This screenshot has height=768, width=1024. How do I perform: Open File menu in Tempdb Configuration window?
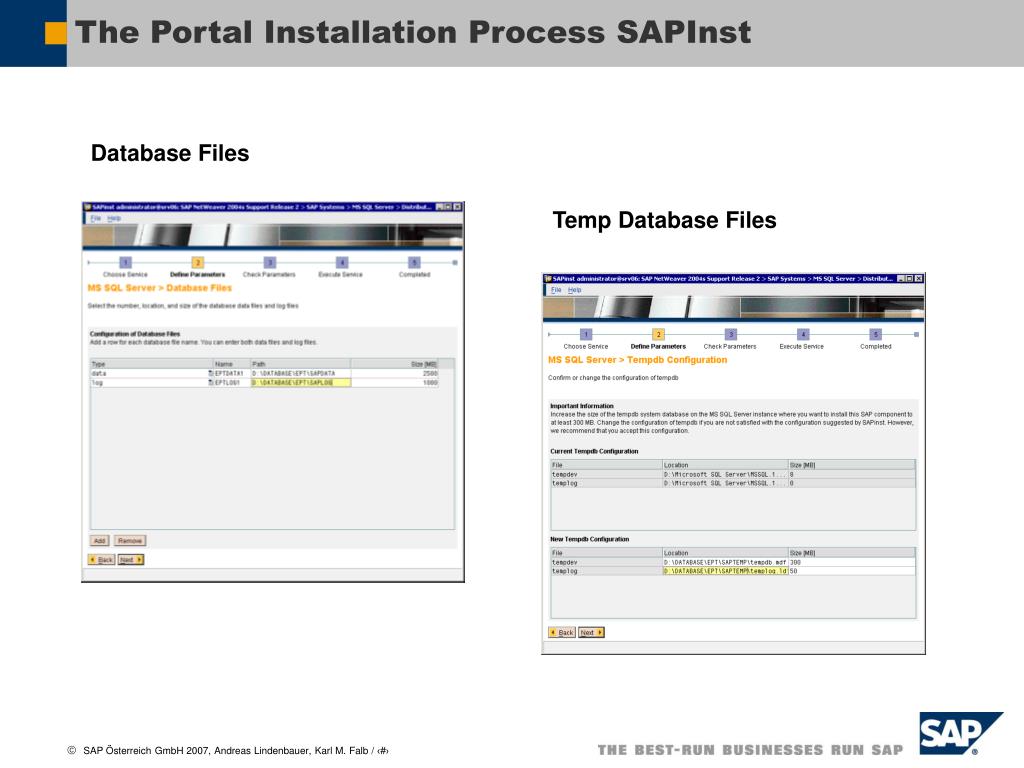coord(556,290)
